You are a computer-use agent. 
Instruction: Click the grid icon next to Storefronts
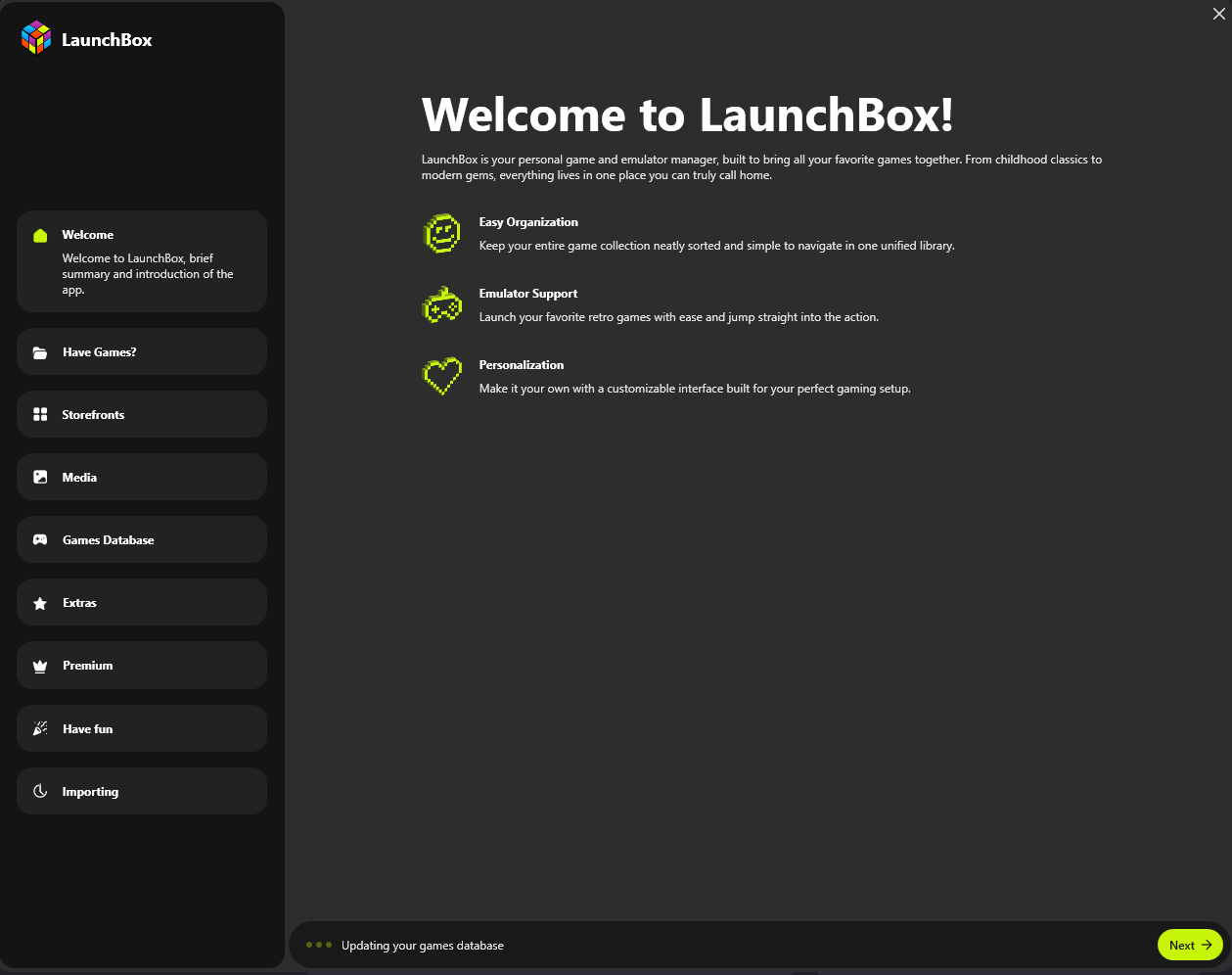[x=40, y=415]
